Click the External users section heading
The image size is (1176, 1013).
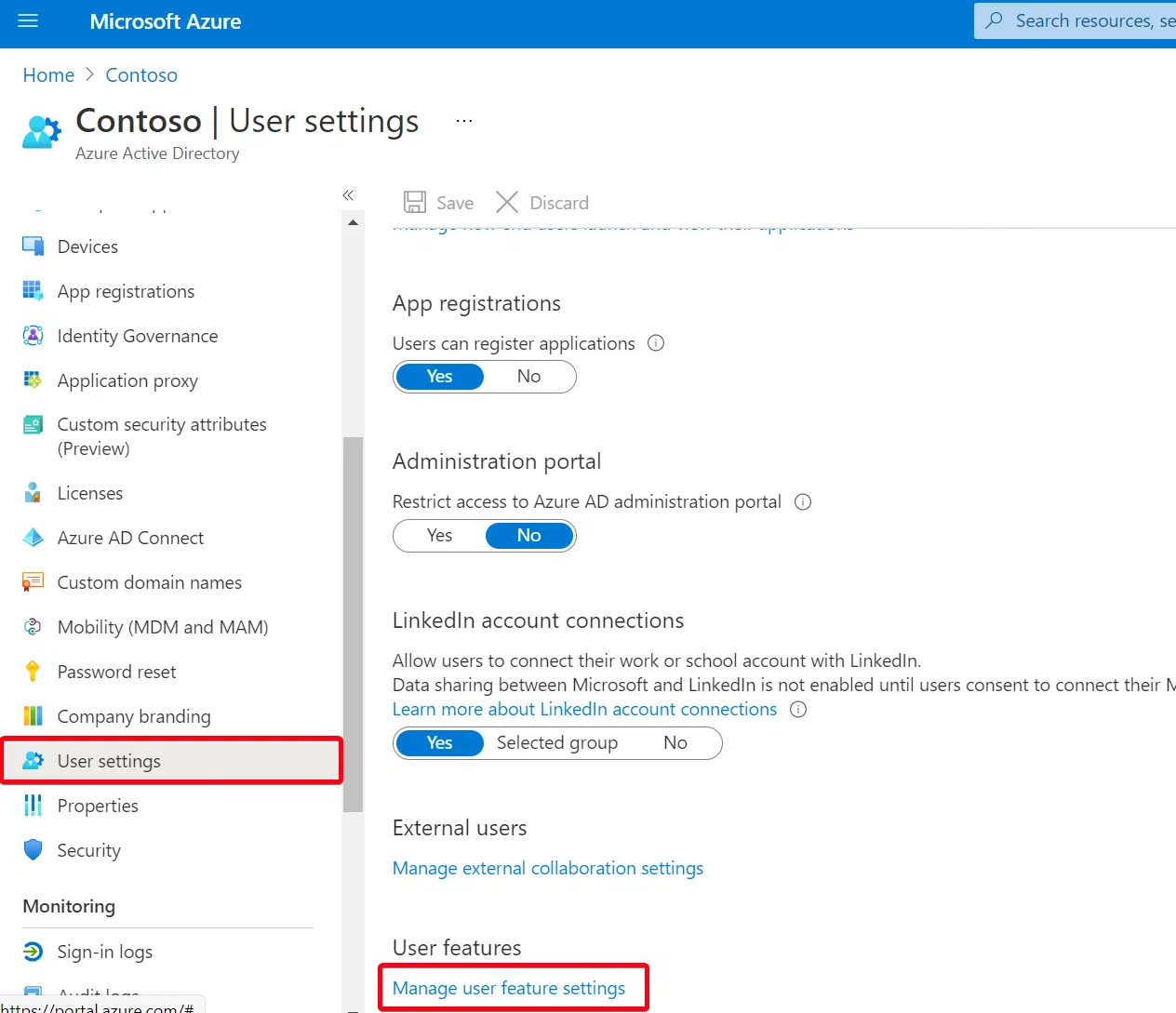[x=460, y=828]
